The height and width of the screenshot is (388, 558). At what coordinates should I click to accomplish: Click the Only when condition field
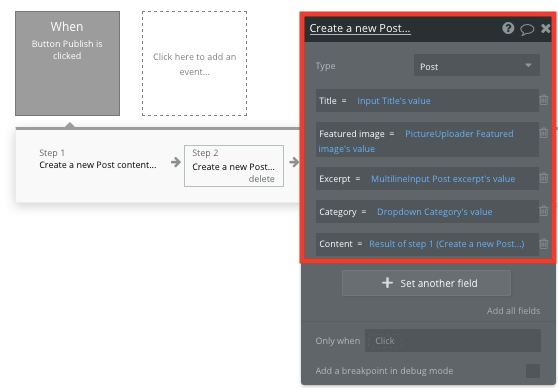[453, 341]
